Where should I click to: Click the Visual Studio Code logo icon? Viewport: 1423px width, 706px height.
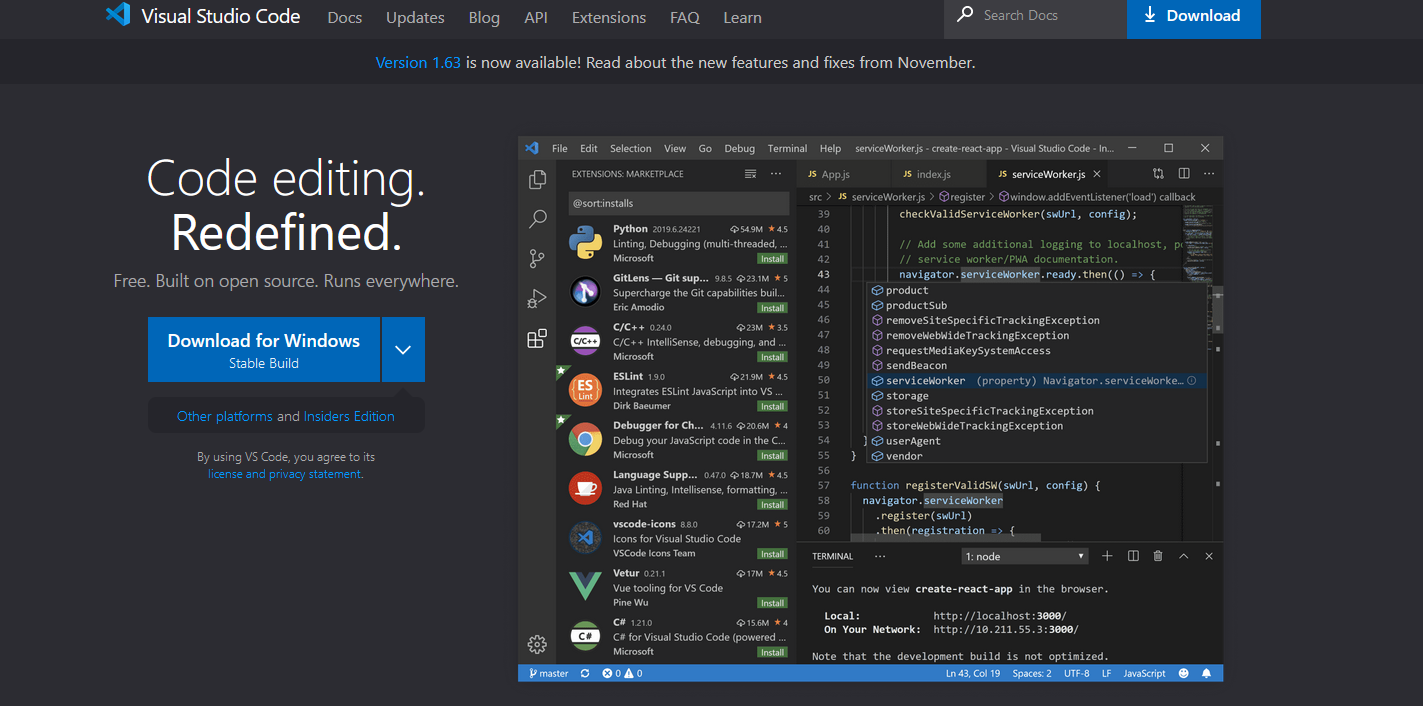pyautogui.click(x=118, y=15)
